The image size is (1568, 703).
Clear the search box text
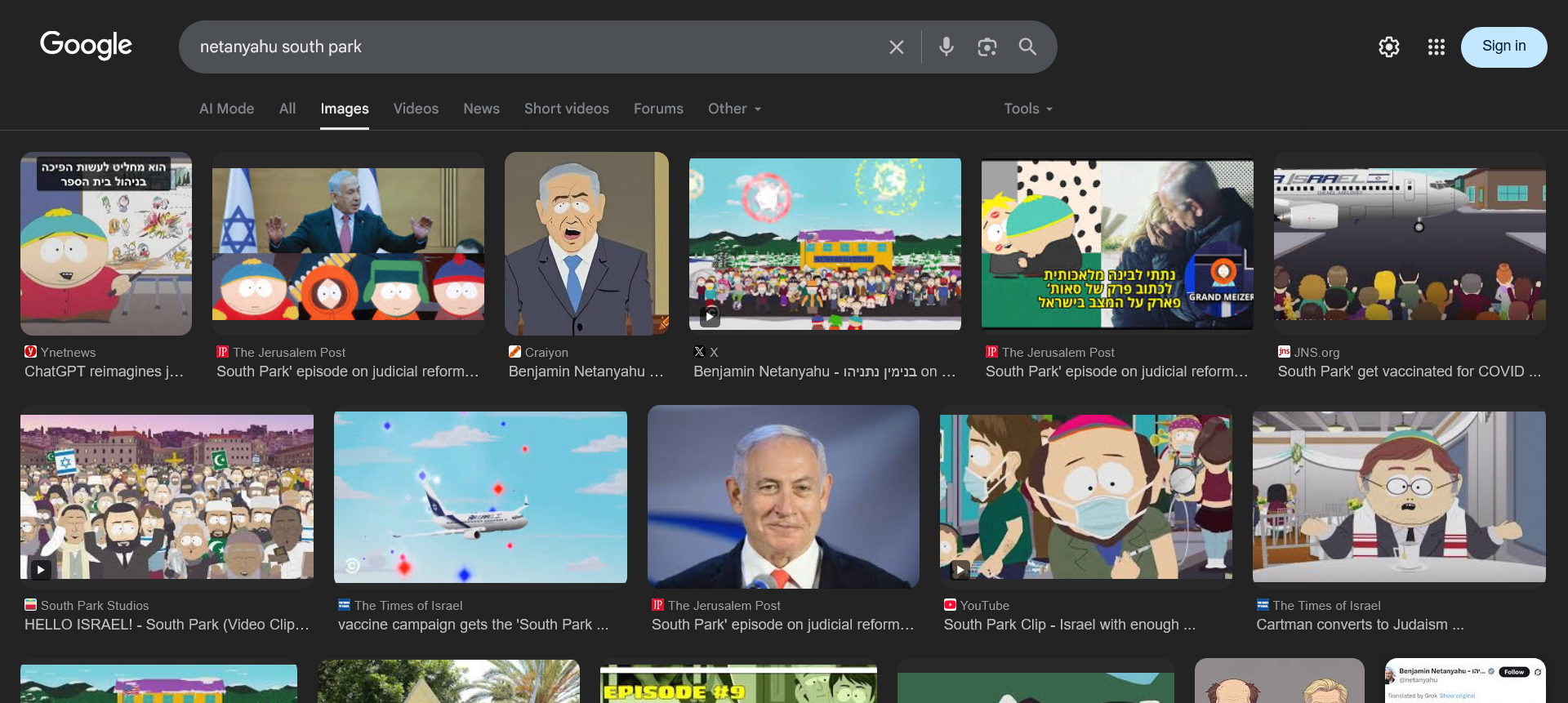pyautogui.click(x=896, y=47)
